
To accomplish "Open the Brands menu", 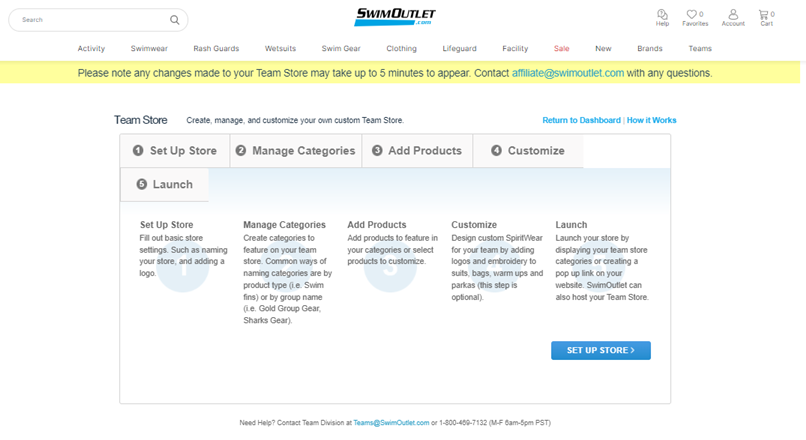I will click(650, 48).
